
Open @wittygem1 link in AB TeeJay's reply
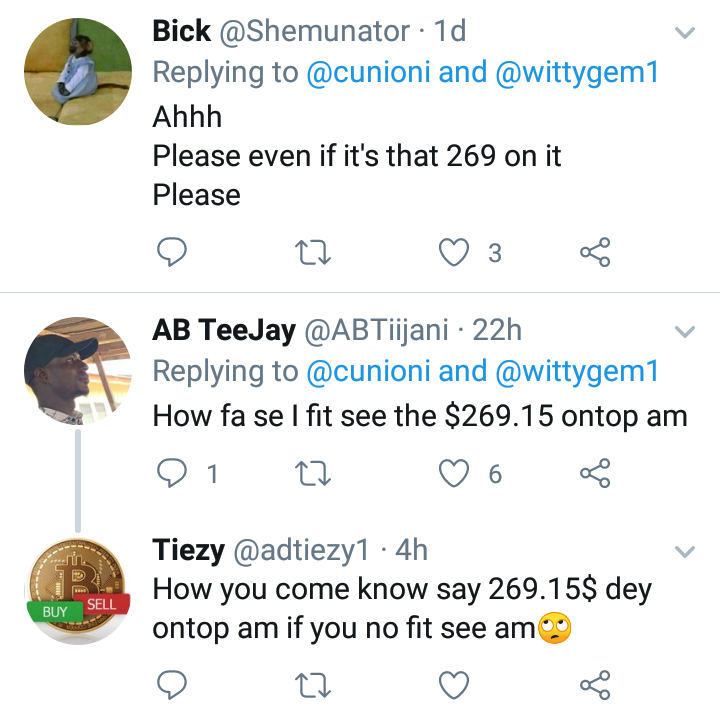click(578, 372)
